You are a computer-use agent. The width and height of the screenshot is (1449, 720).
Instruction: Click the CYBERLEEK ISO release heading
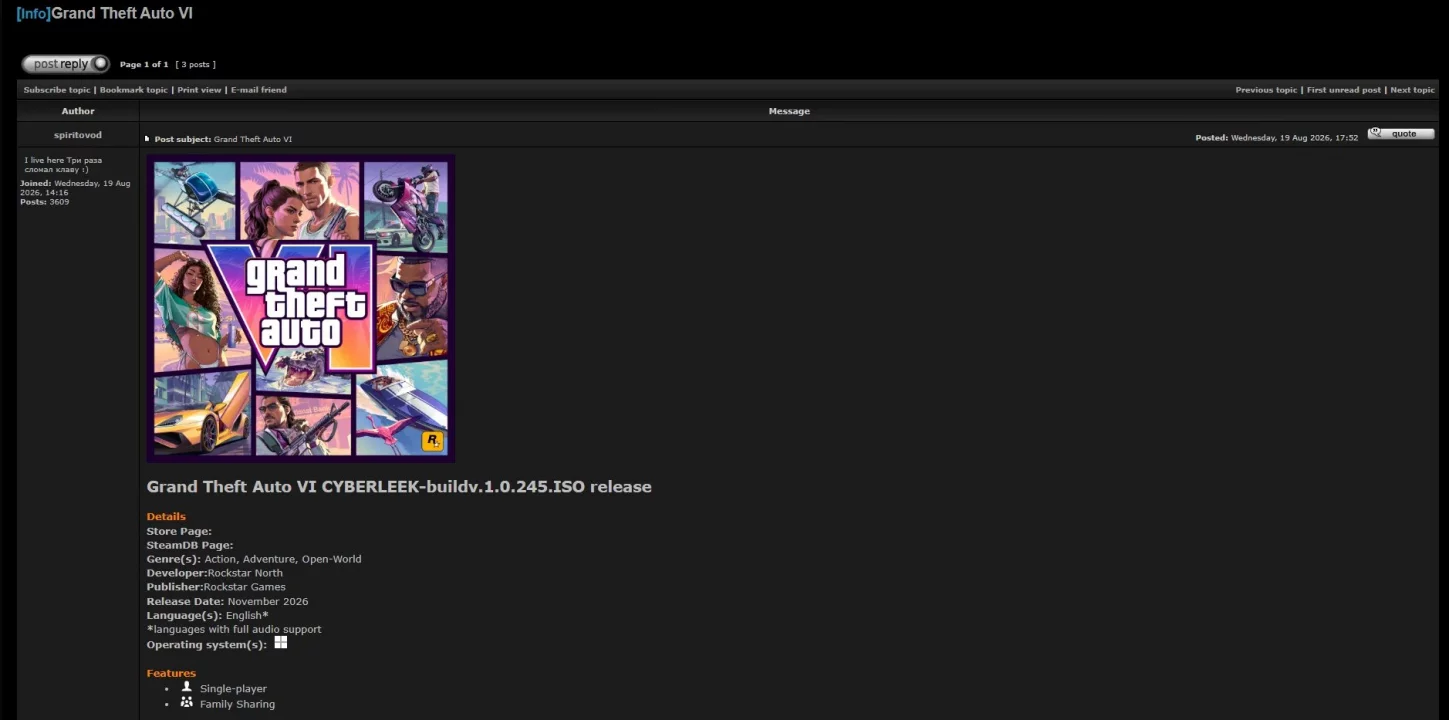point(399,487)
